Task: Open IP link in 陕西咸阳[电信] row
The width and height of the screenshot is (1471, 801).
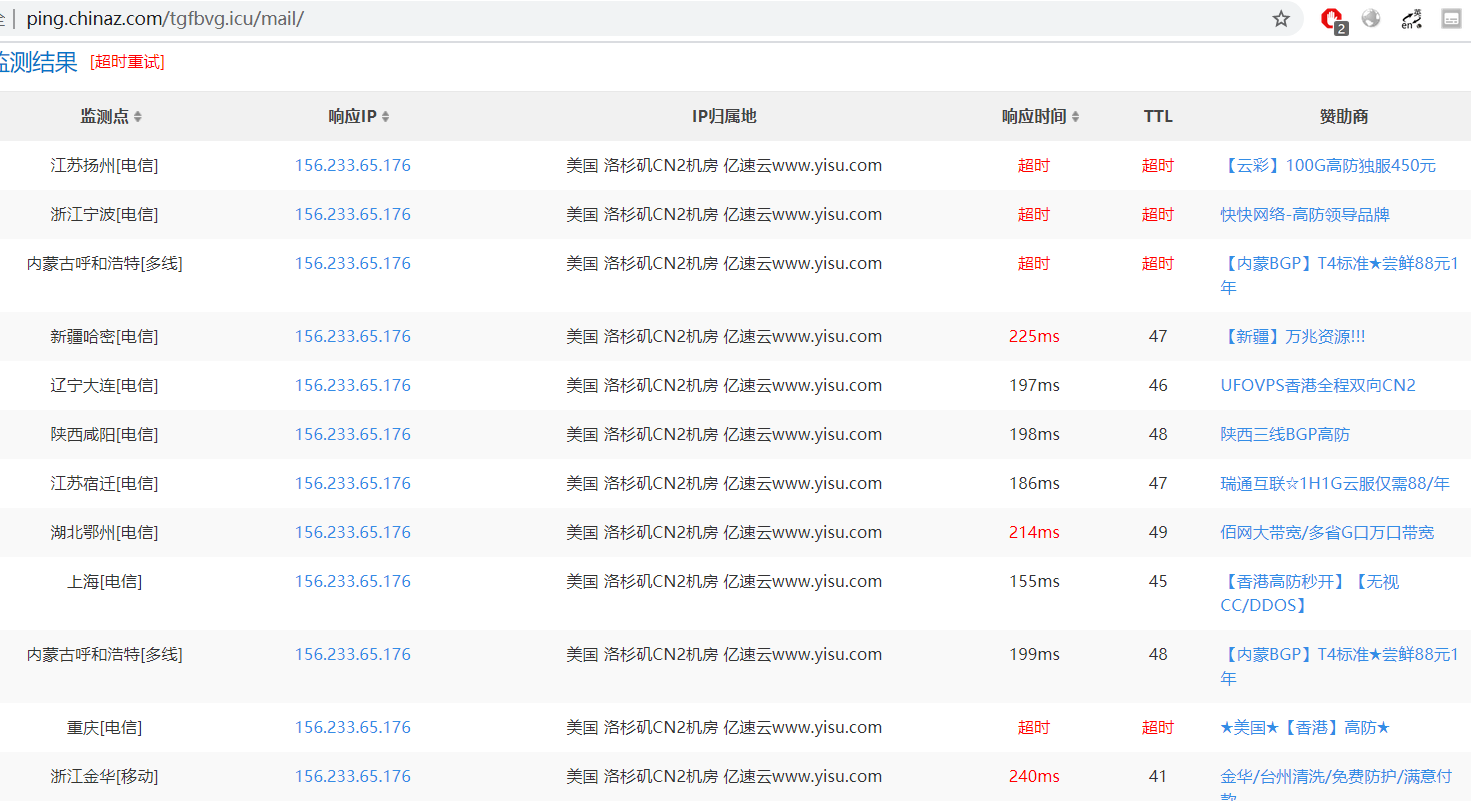Action: coord(352,435)
